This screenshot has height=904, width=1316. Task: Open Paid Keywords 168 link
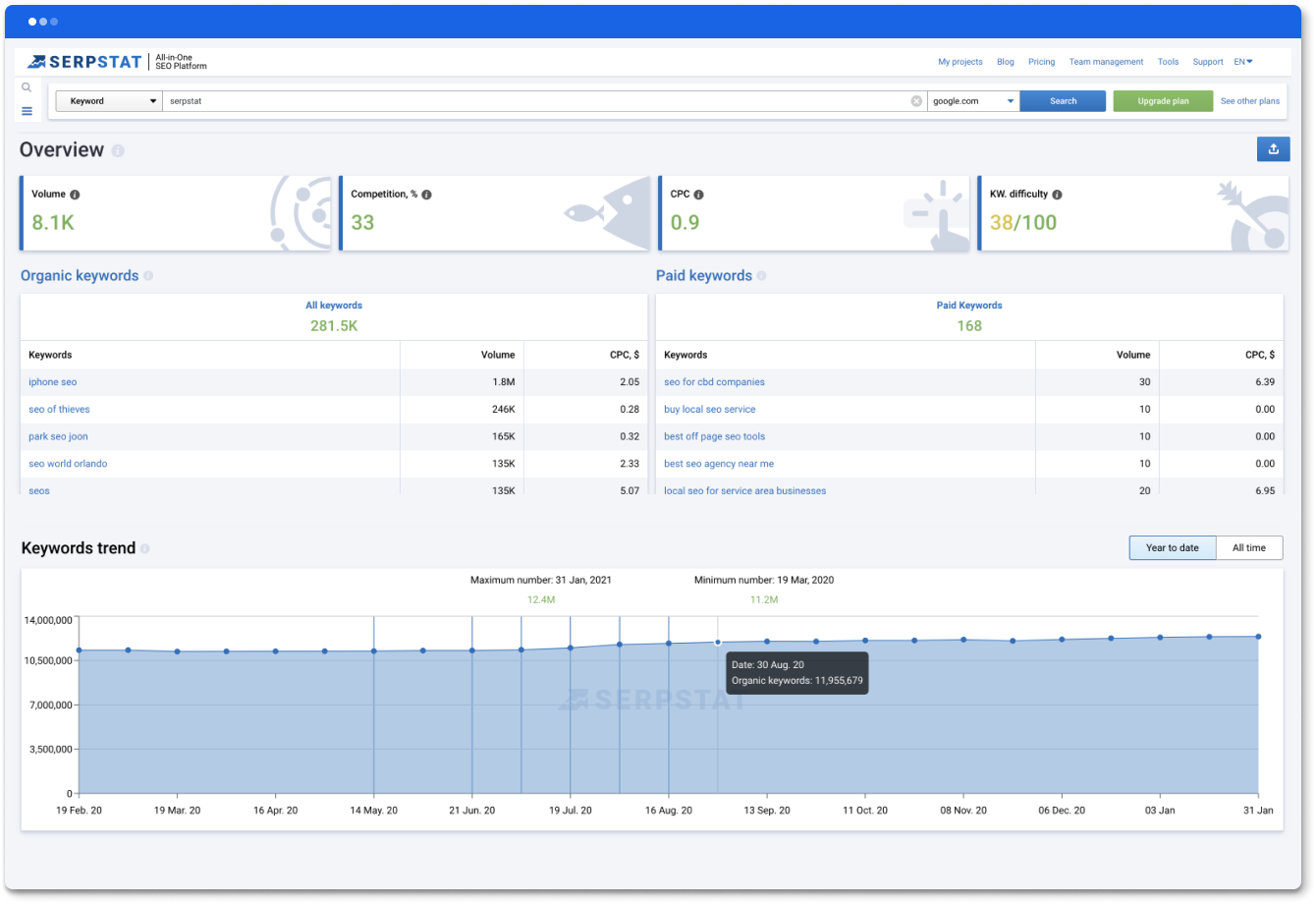point(969,316)
